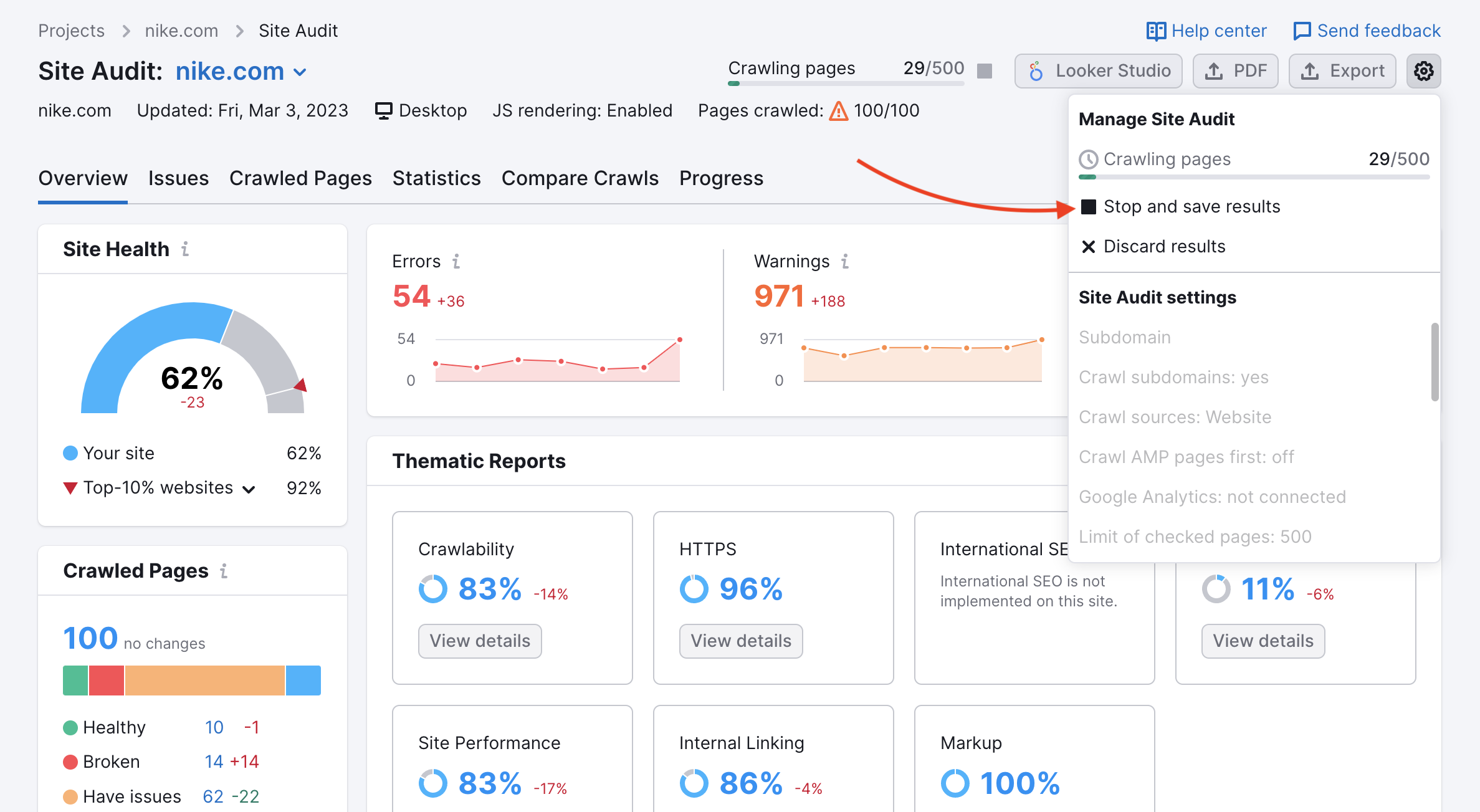Screen dimensions: 1480x812
Task: Open Subdomain setting
Action: click(1125, 338)
